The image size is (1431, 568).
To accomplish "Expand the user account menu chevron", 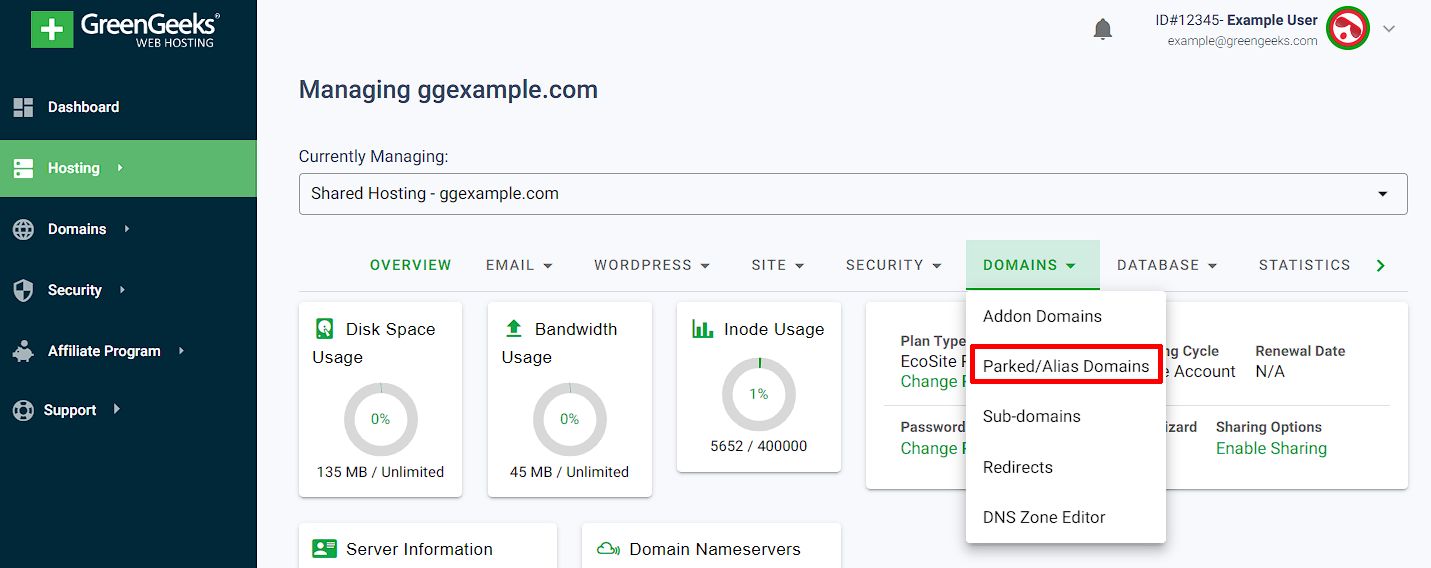I will (1389, 29).
